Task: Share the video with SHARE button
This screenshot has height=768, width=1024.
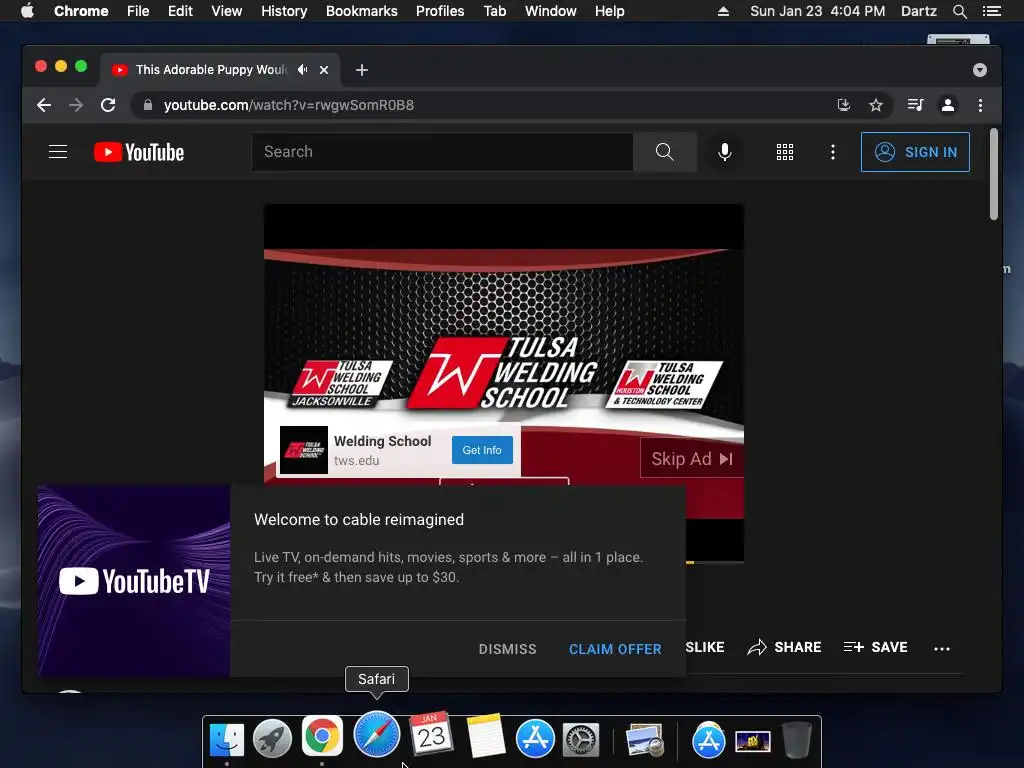Action: 784,647
